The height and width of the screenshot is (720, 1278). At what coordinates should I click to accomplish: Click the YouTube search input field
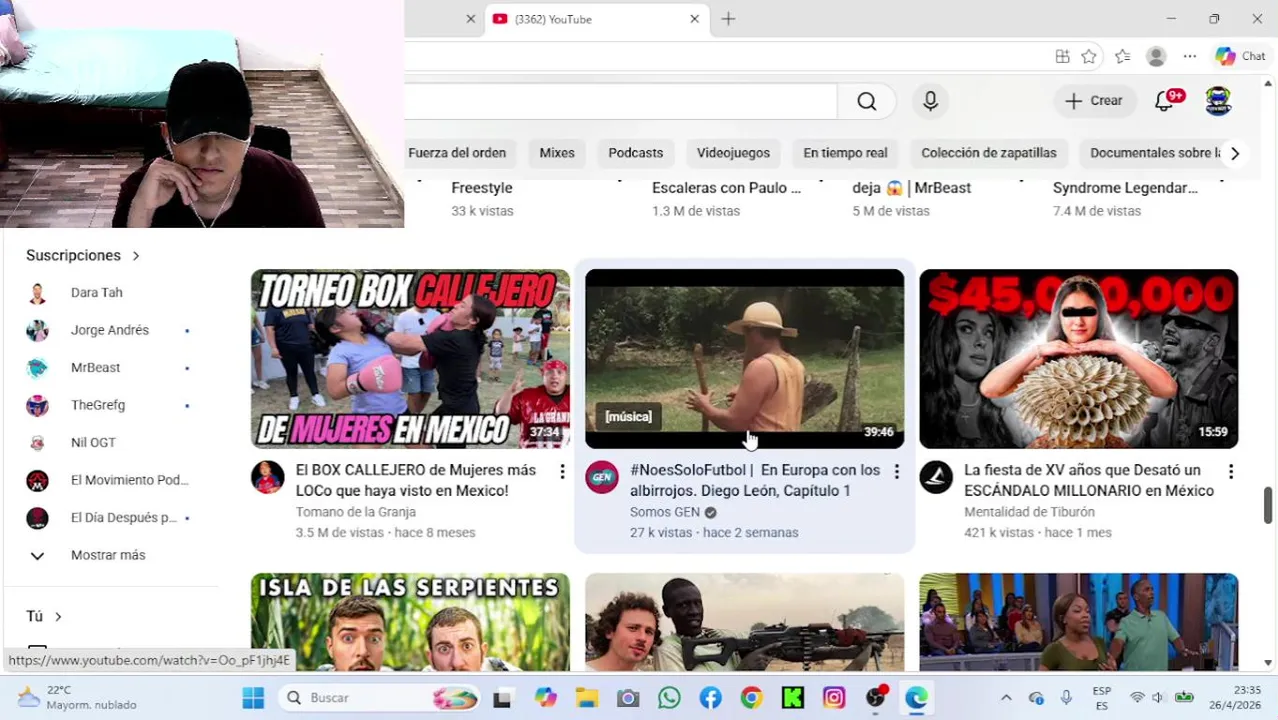coord(620,101)
